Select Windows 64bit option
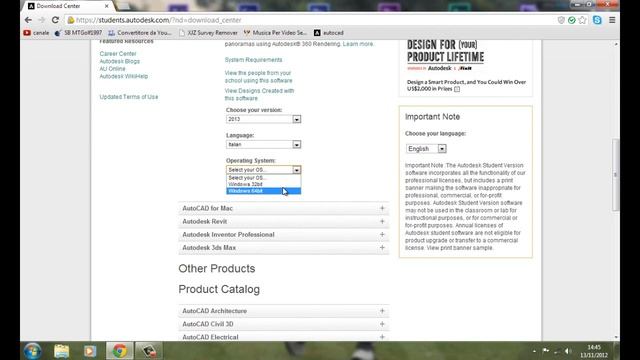 point(264,191)
